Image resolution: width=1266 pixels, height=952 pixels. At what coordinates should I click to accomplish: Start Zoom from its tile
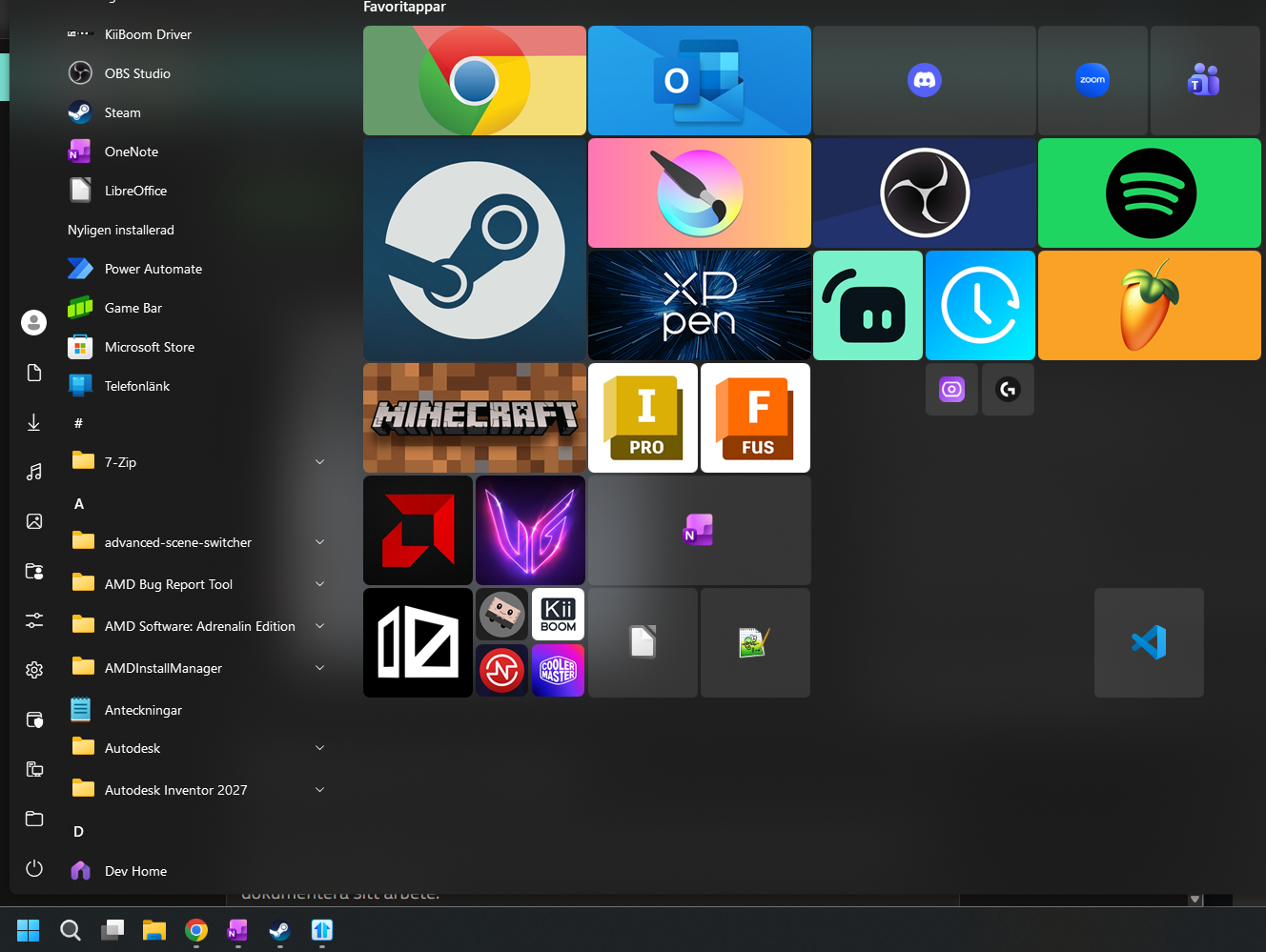tap(1092, 81)
